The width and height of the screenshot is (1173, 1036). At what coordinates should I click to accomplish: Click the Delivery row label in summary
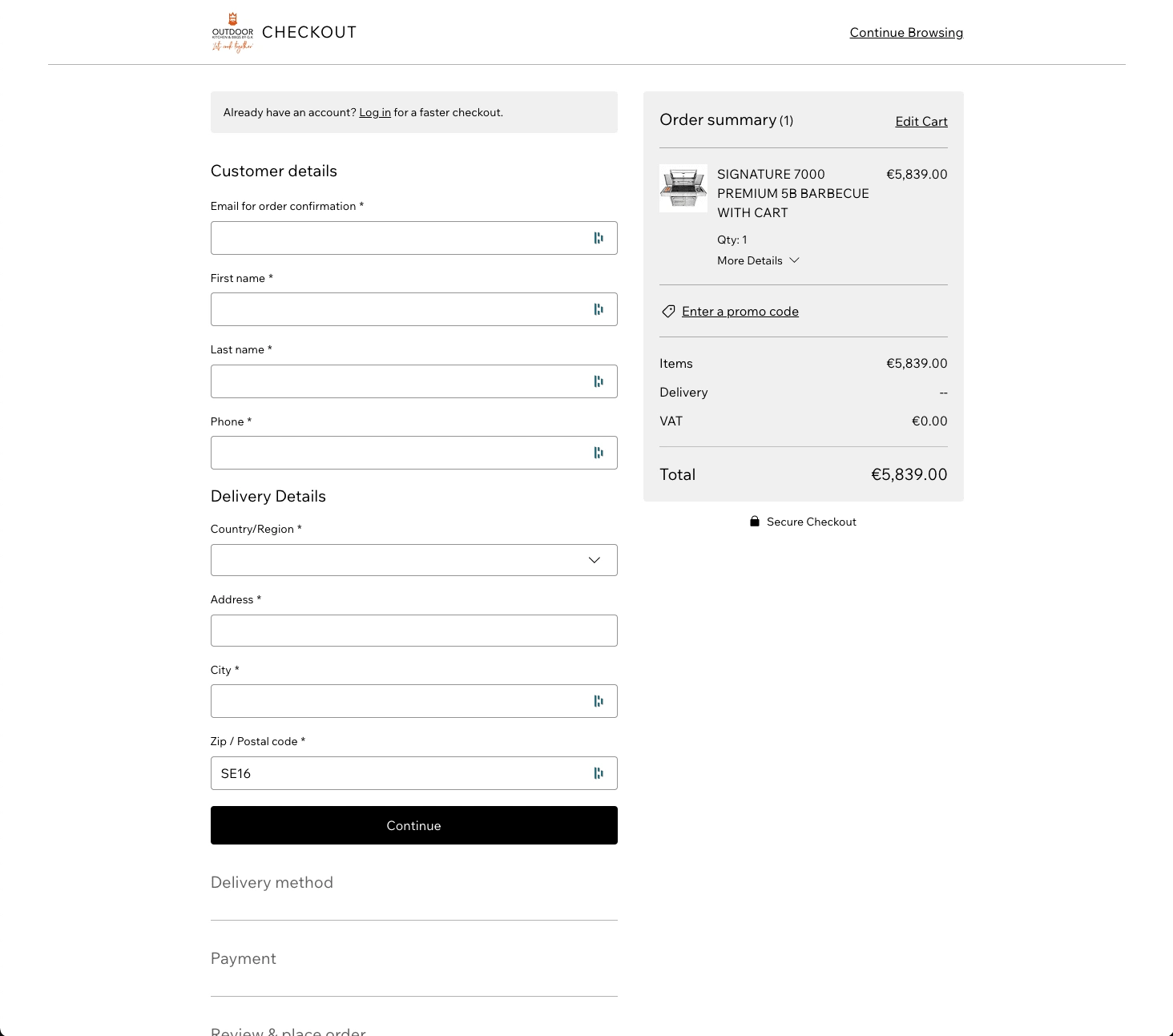[683, 393]
